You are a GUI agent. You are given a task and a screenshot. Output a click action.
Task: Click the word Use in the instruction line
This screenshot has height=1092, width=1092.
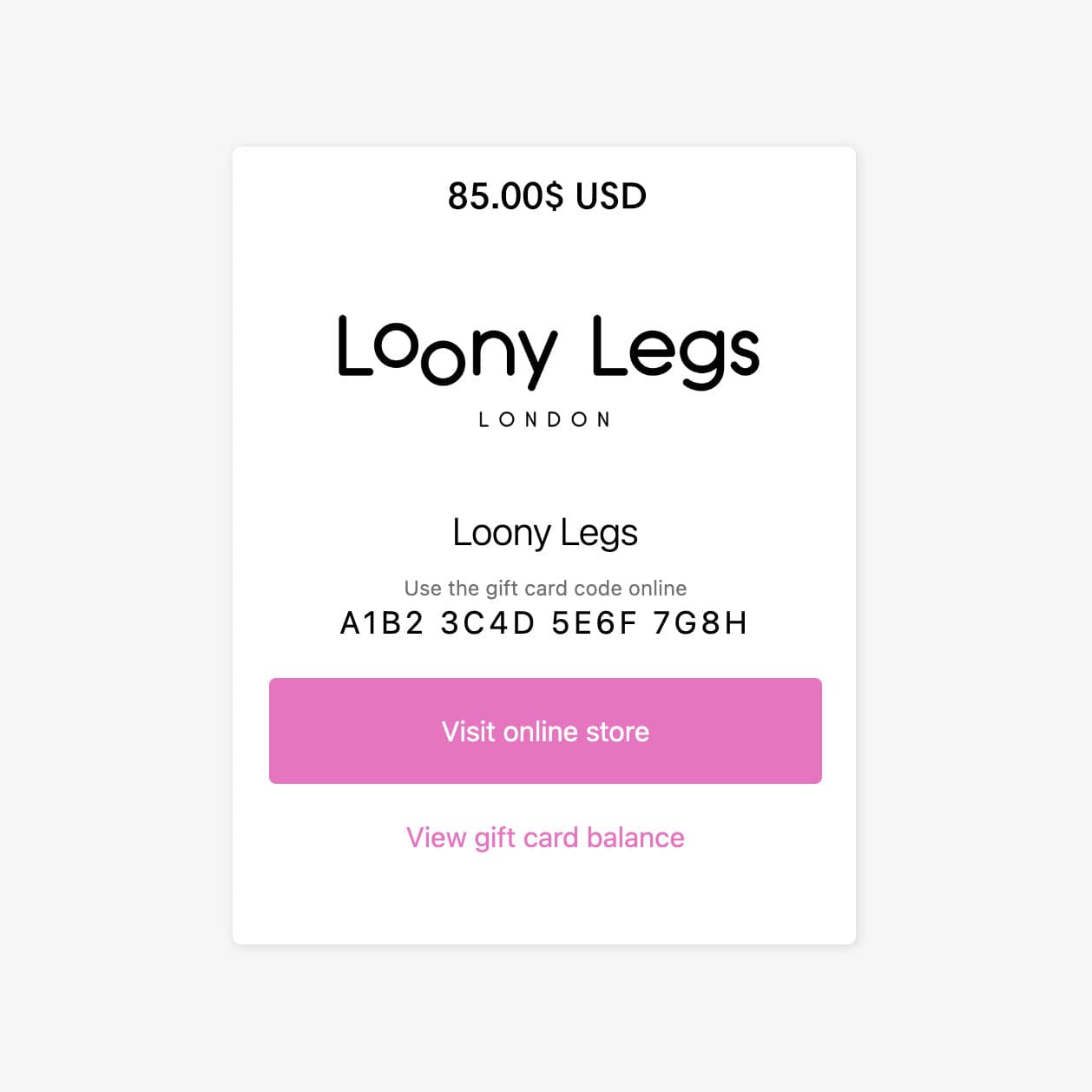tap(423, 589)
